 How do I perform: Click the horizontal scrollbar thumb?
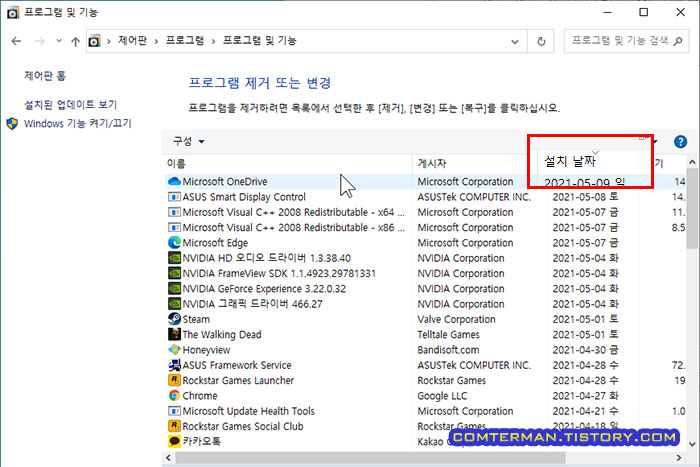pos(370,458)
